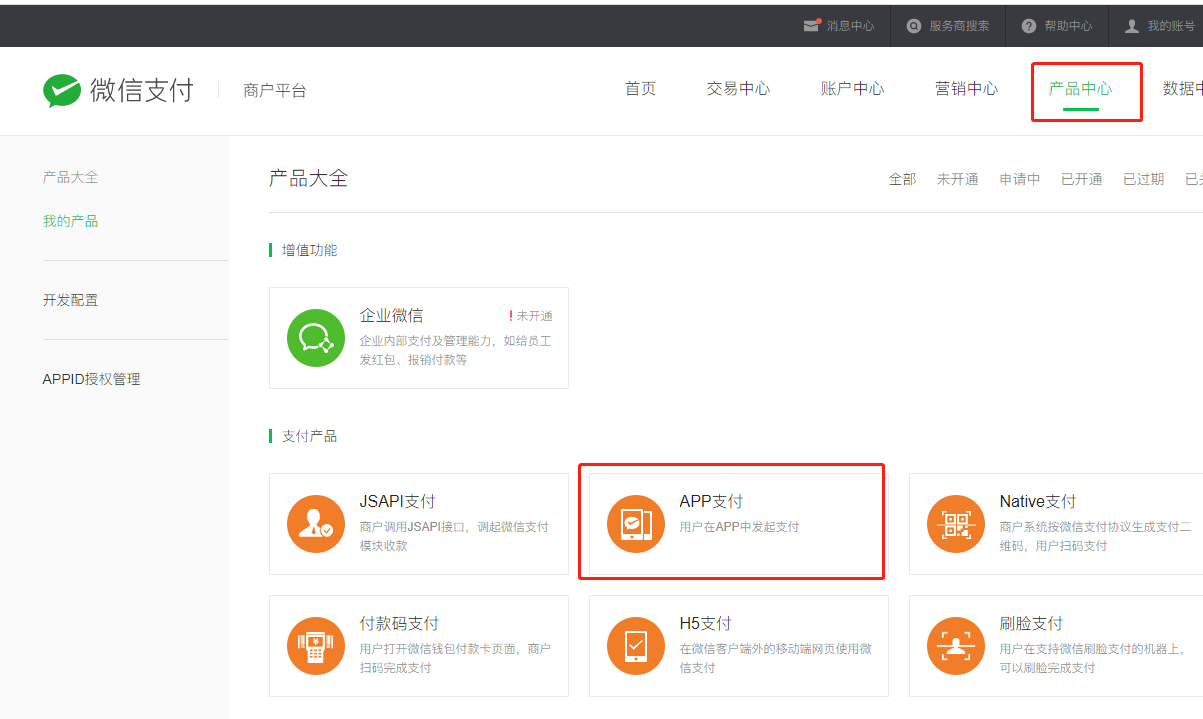Open 我的产品 in the sidebar

tap(70, 221)
